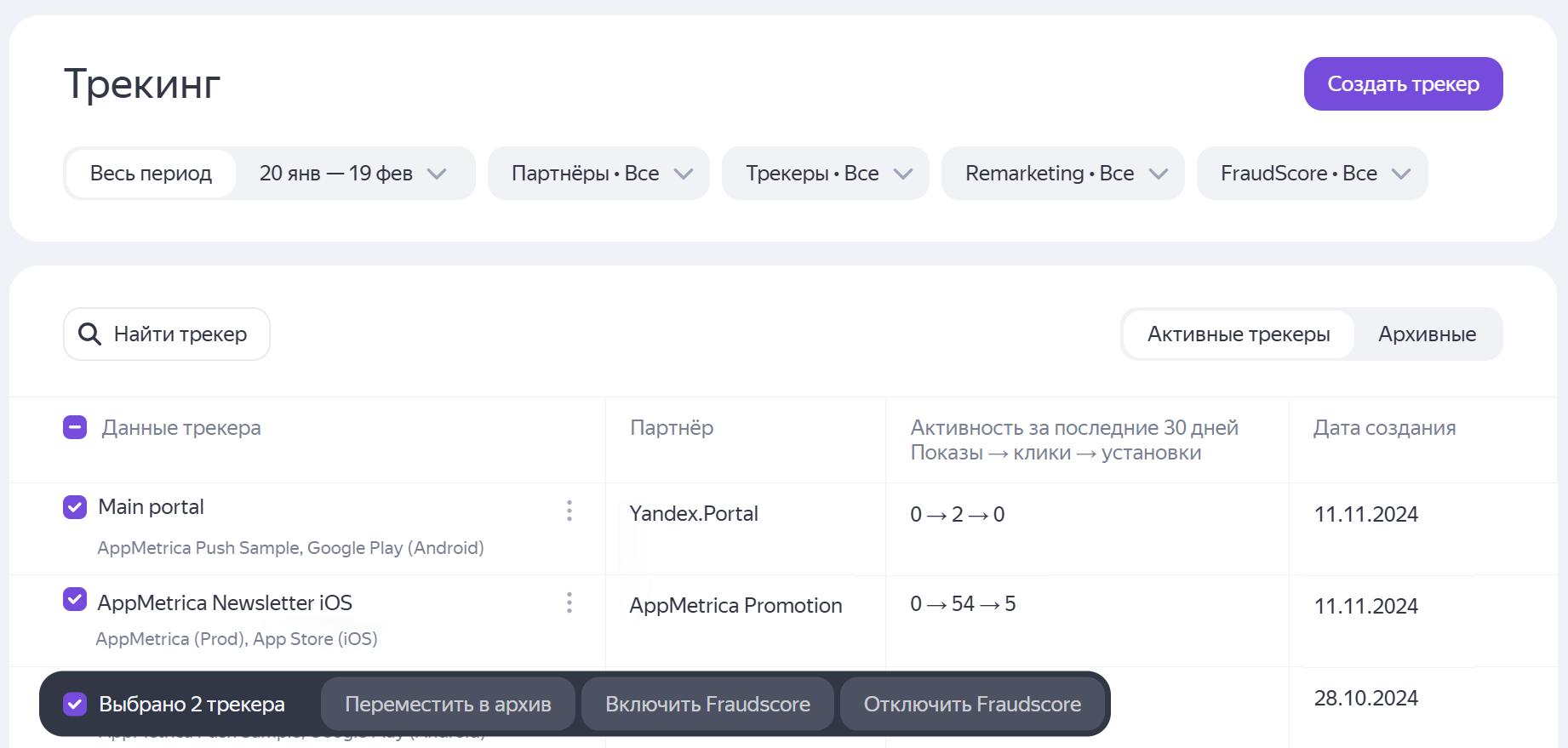1568x748 pixels.
Task: Clear selection via the bottom bar checkbox
Action: coord(75,704)
